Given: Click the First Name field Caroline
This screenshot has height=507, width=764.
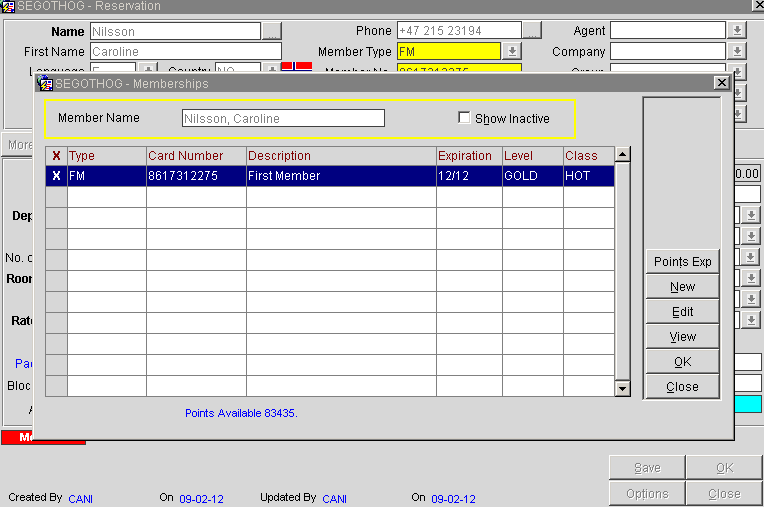Looking at the screenshot, I should click(186, 52).
